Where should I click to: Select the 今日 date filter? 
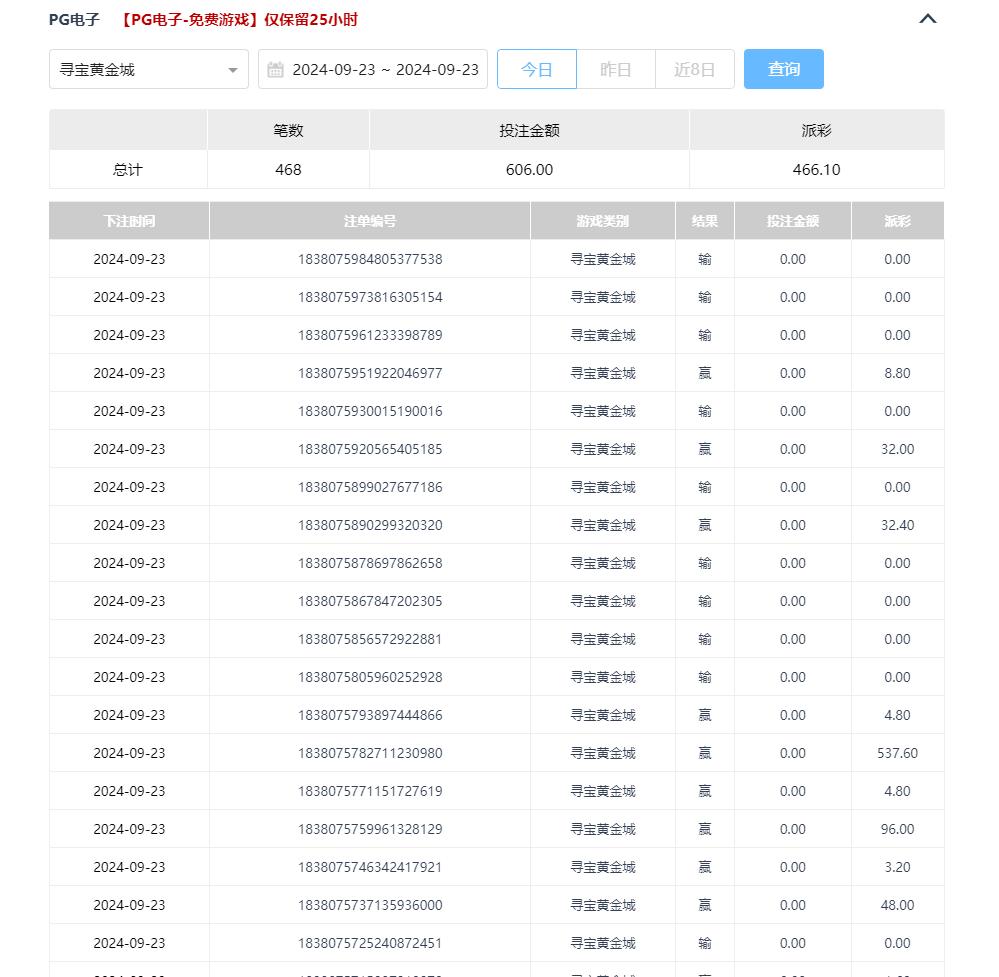pos(537,70)
